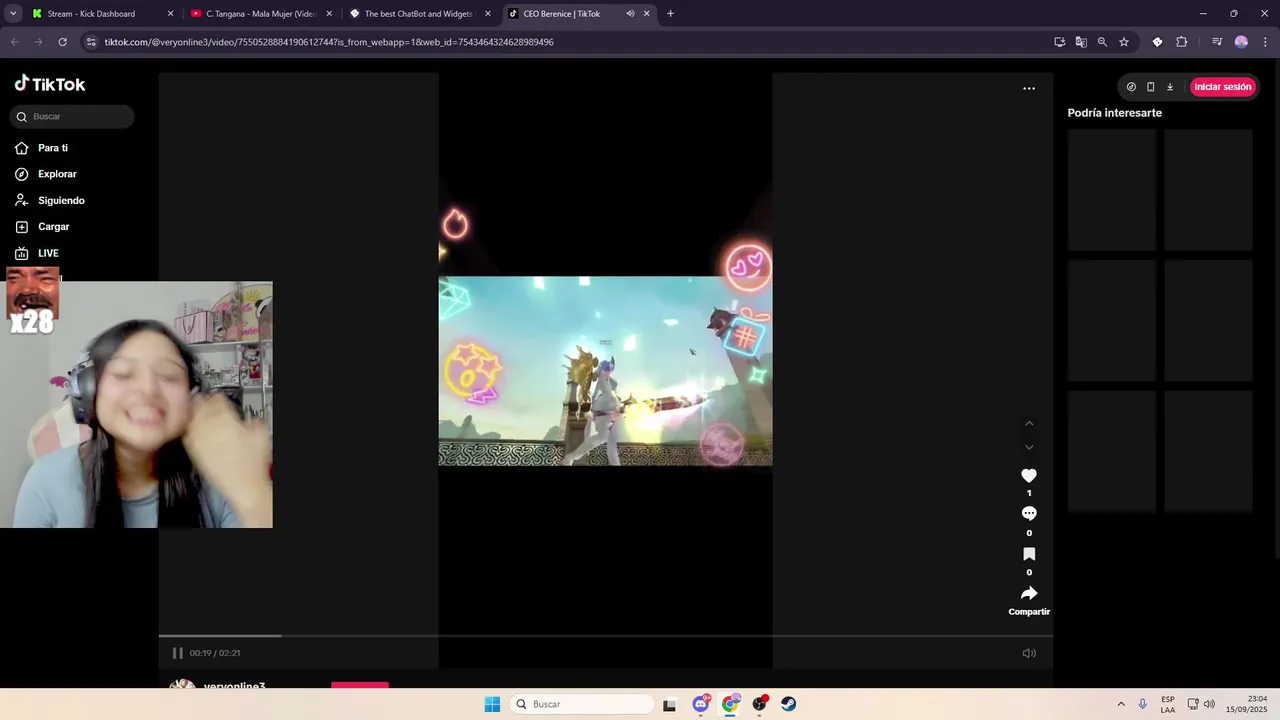Show hidden system tray icons
The width and height of the screenshot is (1280, 720).
(1121, 704)
